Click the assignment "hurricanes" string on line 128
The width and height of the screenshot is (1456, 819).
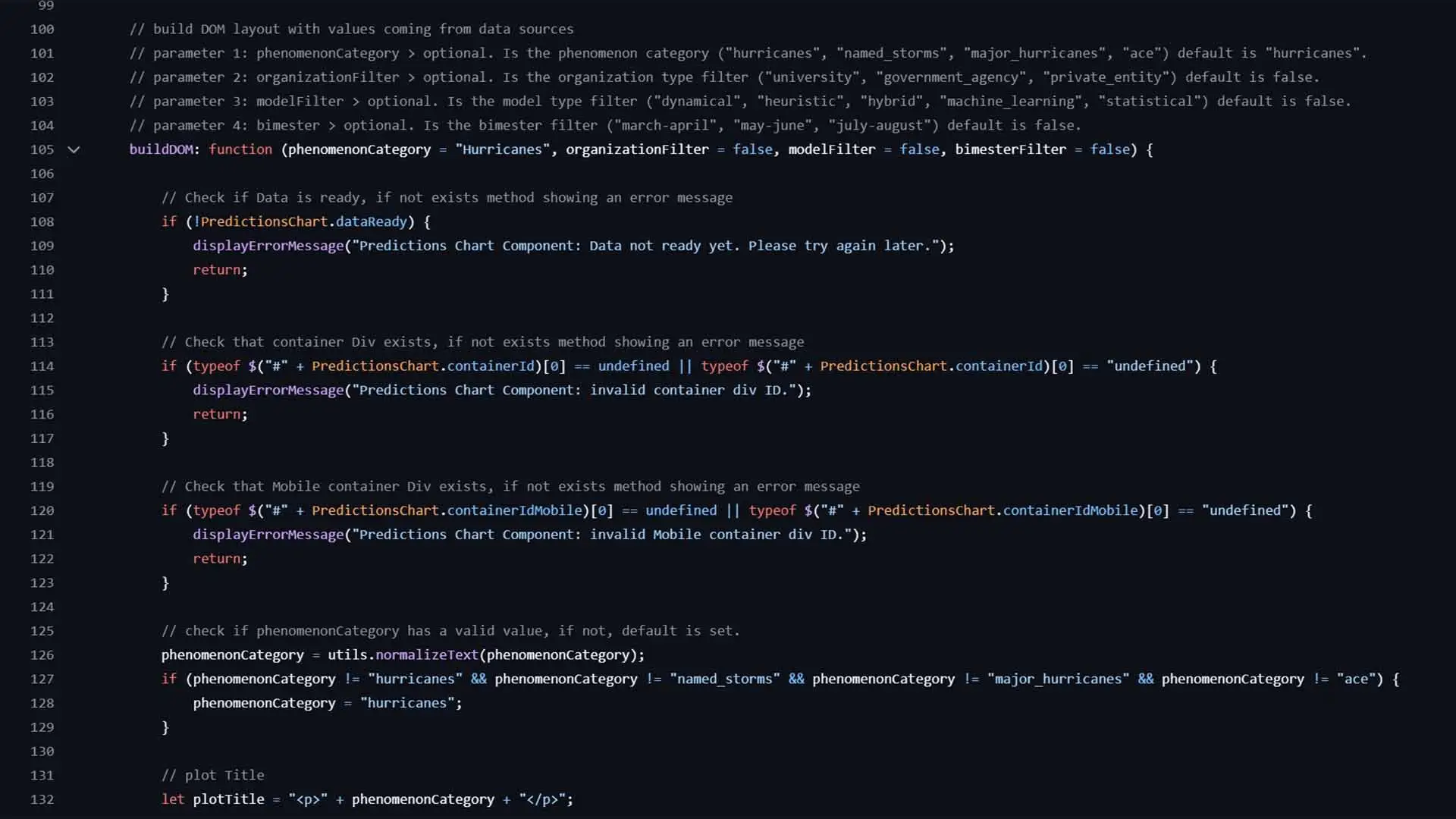(x=407, y=703)
